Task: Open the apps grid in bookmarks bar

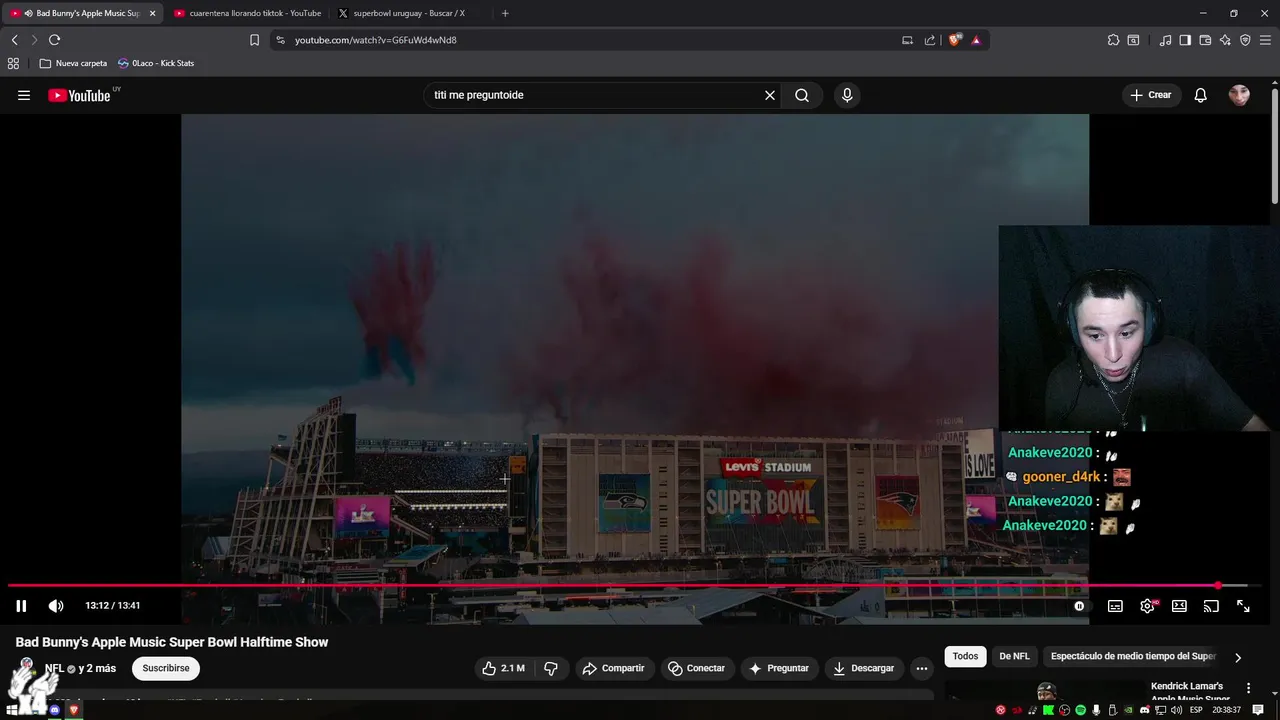Action: pyautogui.click(x=13, y=63)
